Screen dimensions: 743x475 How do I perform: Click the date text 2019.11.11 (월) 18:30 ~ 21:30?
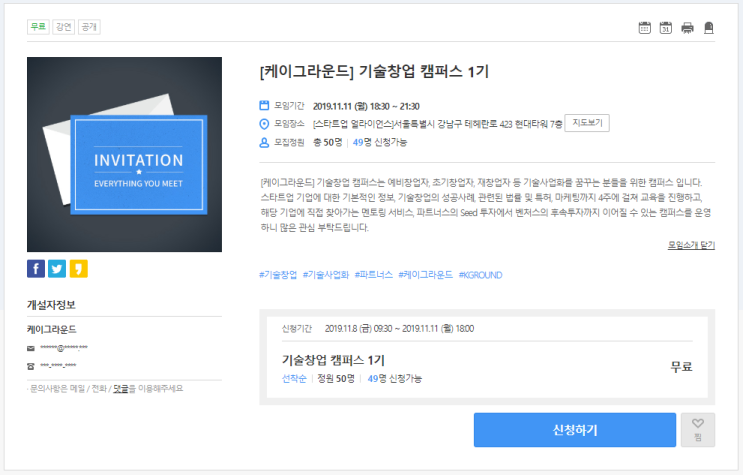(x=366, y=106)
